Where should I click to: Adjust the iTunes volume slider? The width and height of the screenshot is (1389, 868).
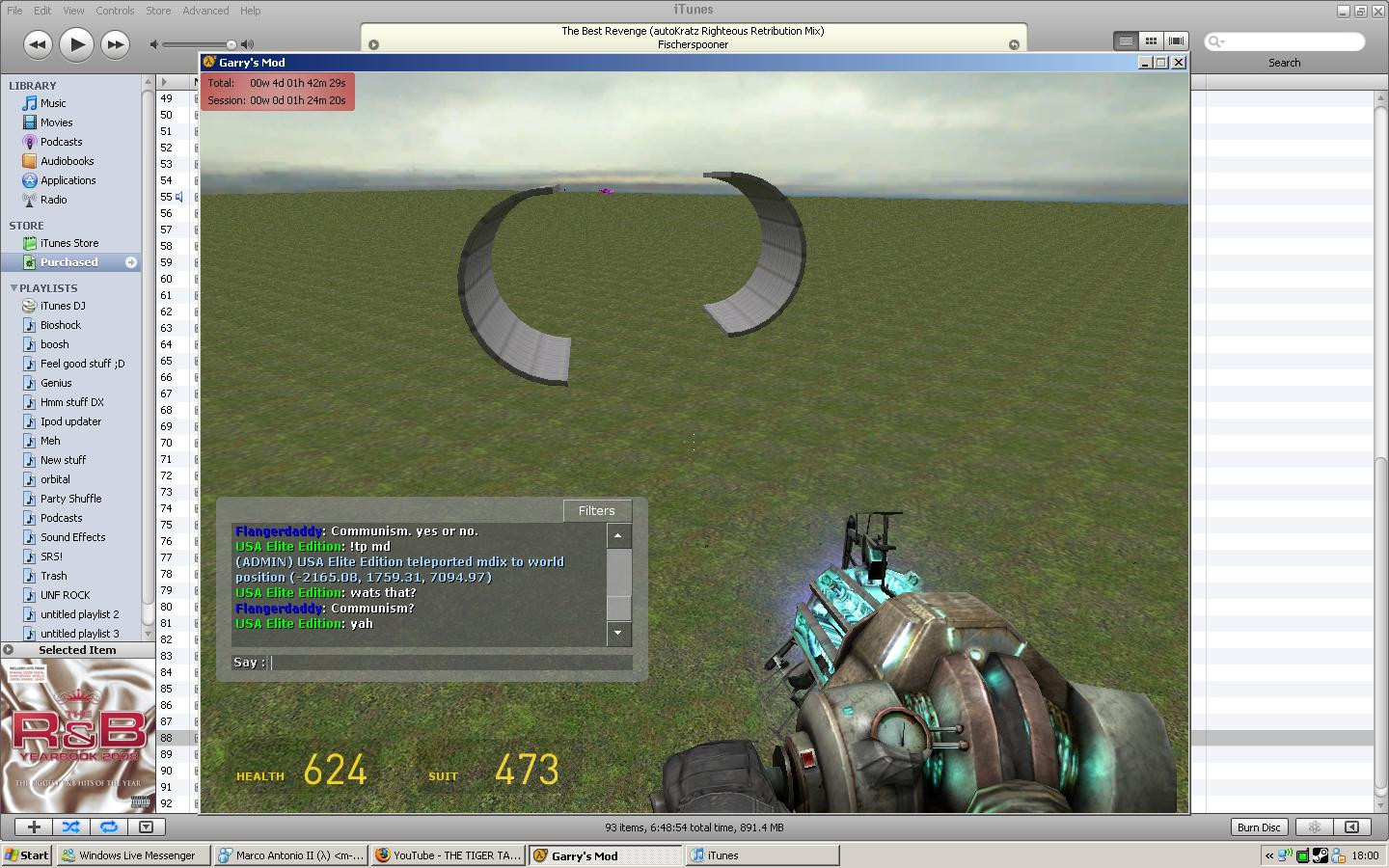(x=198, y=44)
